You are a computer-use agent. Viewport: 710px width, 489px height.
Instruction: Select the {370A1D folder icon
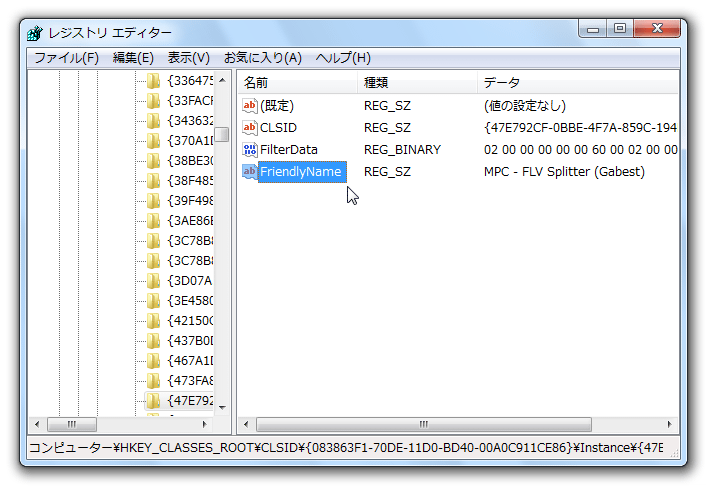click(x=154, y=140)
